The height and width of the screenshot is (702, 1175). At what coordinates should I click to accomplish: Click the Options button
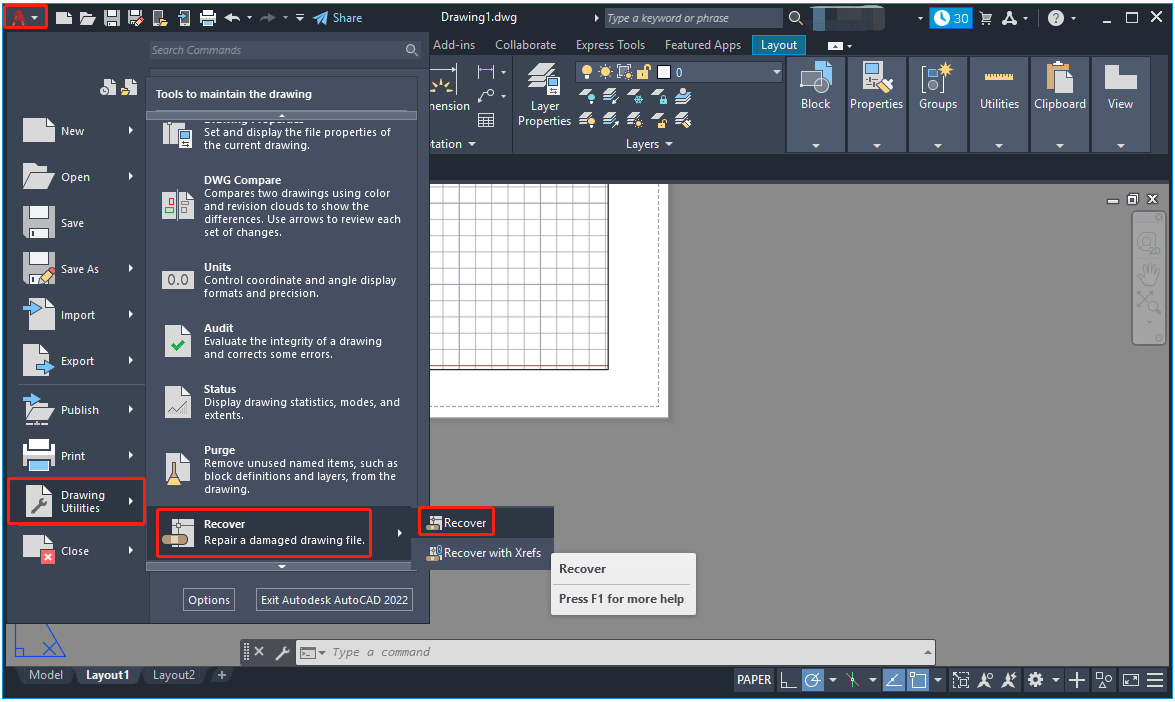(x=209, y=600)
